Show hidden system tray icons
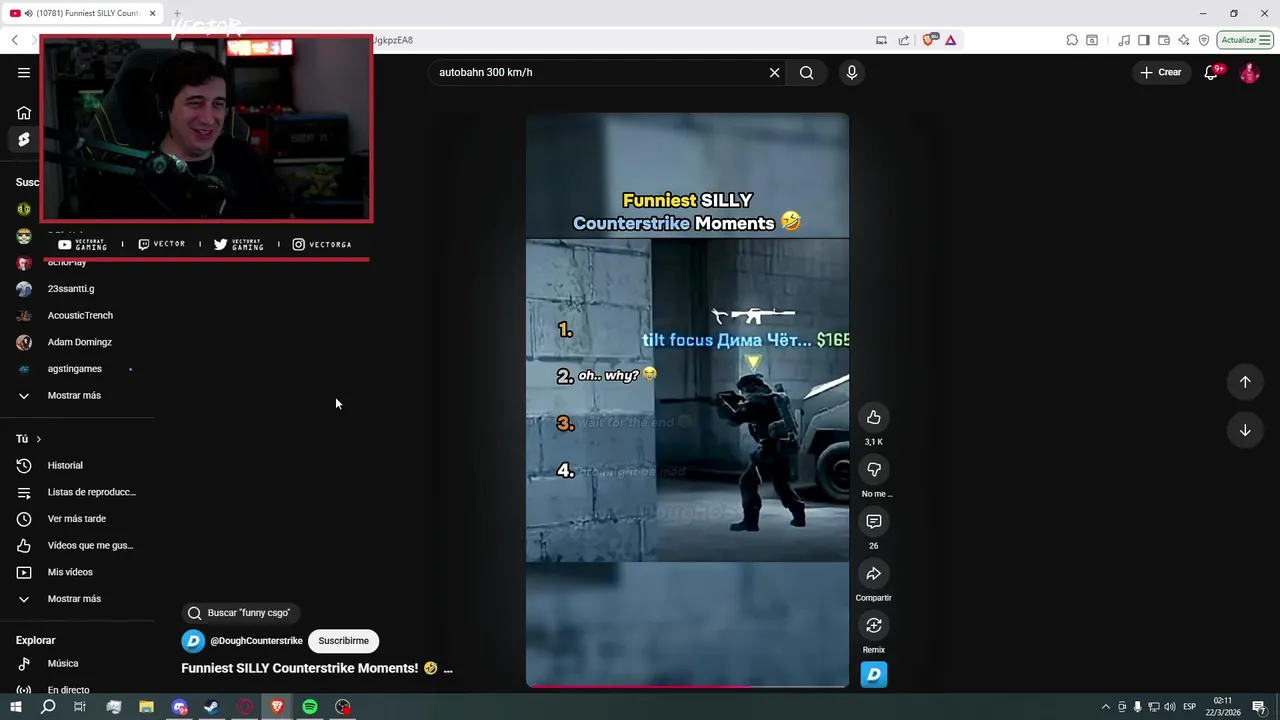1280x720 pixels. 1105,707
